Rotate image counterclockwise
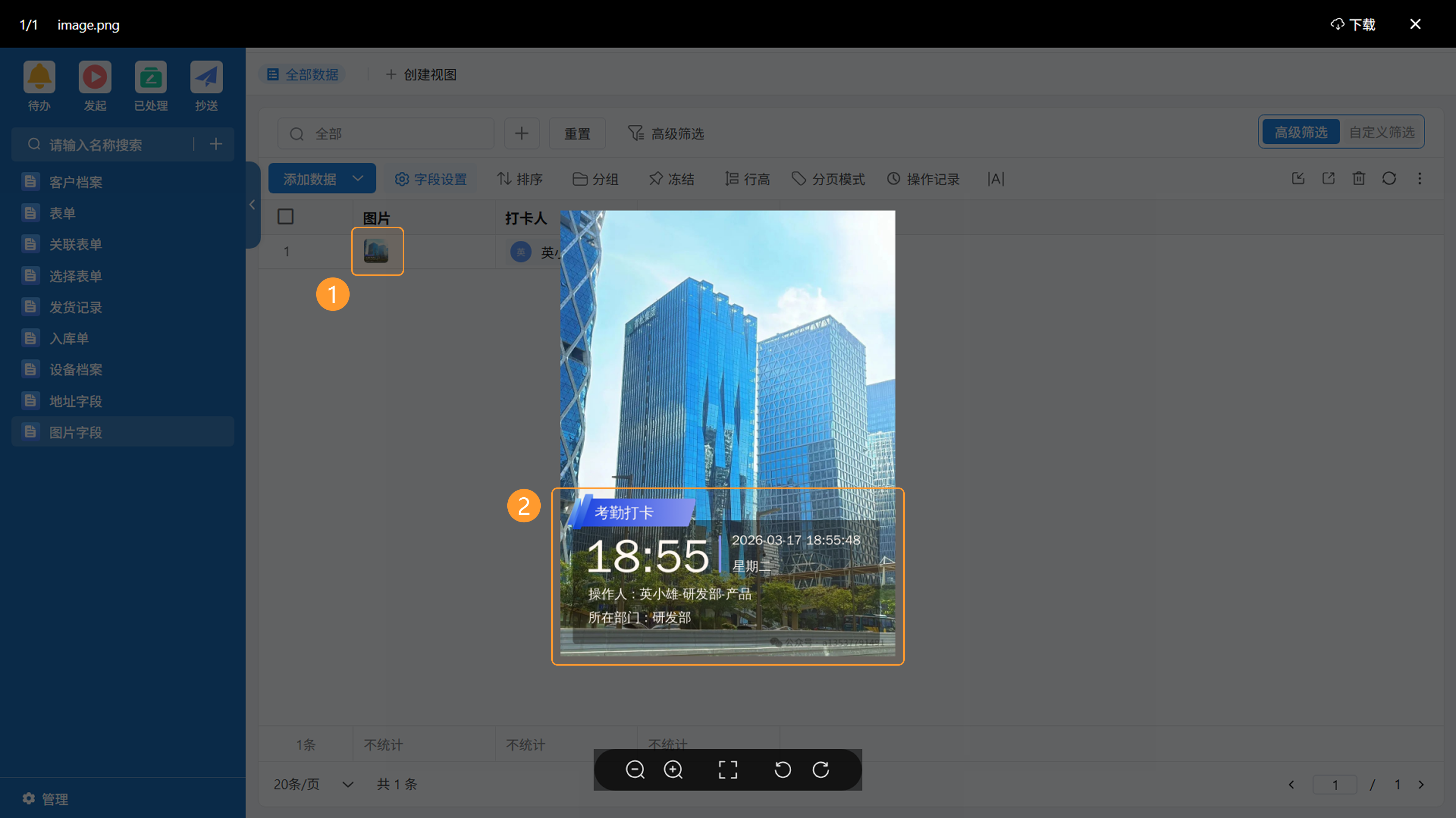This screenshot has height=818, width=1456. pyautogui.click(x=782, y=769)
